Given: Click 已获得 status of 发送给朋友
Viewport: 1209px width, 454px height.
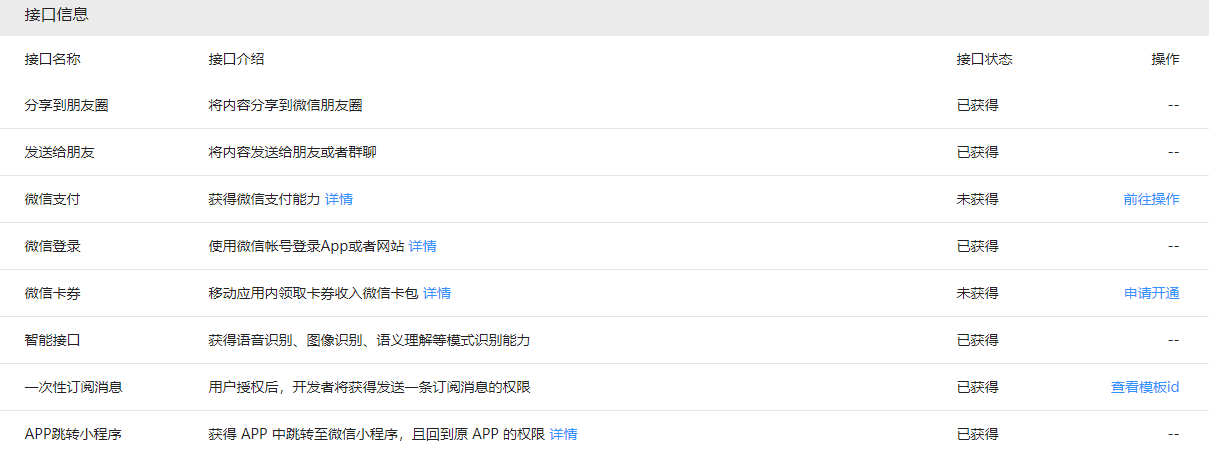Looking at the screenshot, I should [977, 152].
